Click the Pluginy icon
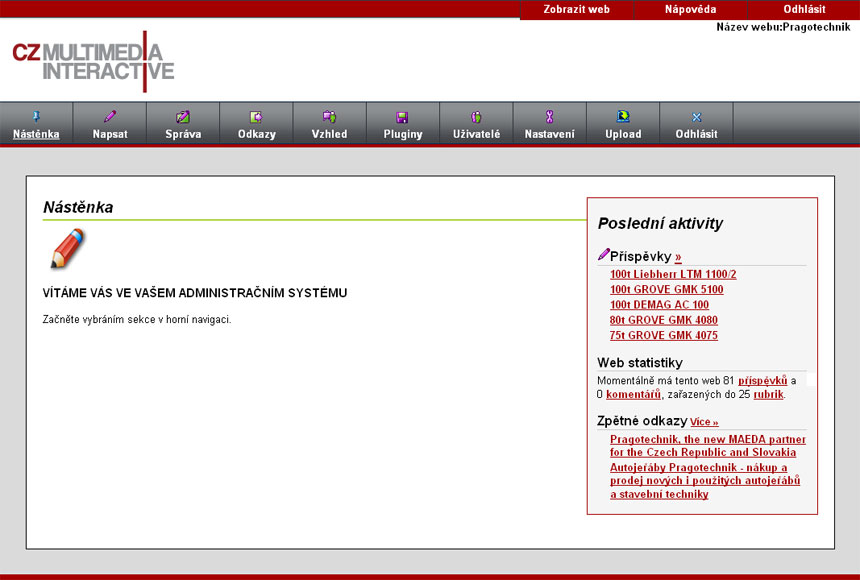Image resolution: width=860 pixels, height=580 pixels. point(403,117)
